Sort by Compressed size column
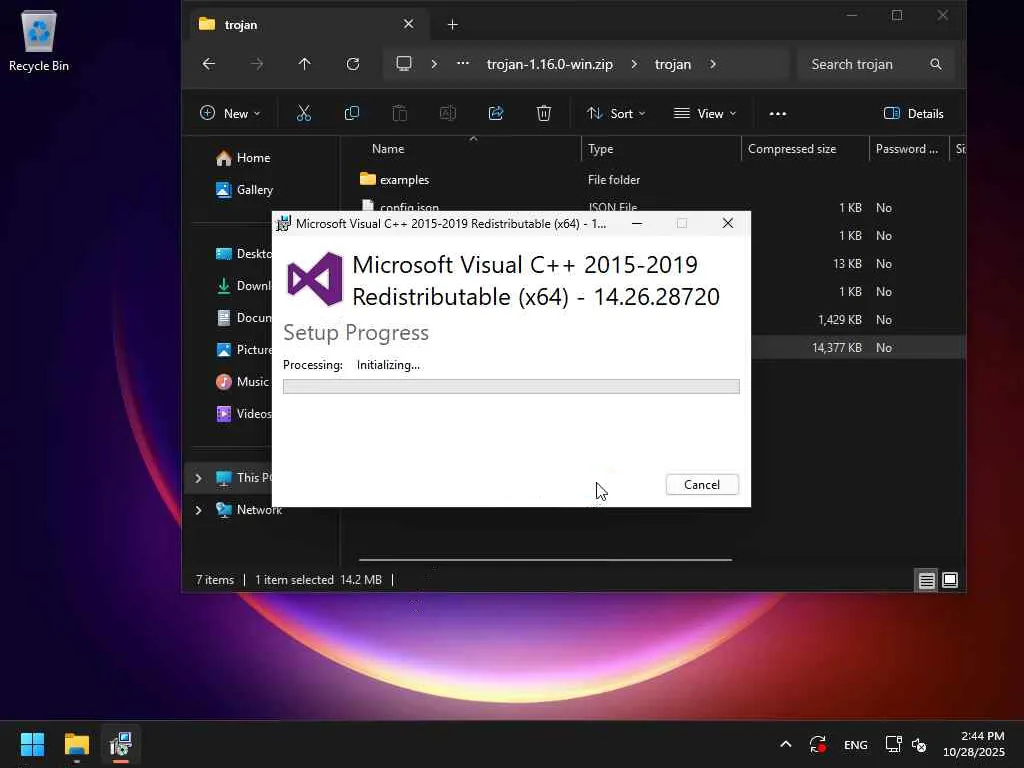Screen dimensions: 1024x768 805,149
